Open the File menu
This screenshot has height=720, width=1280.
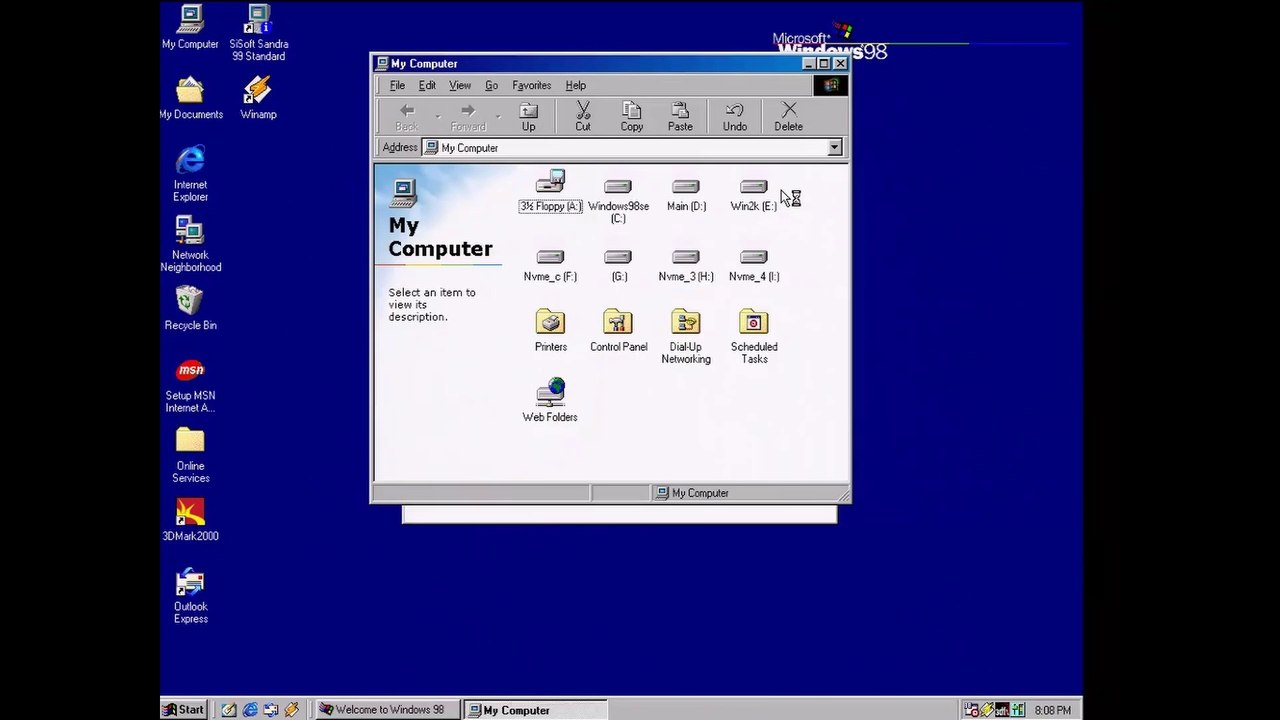pyautogui.click(x=397, y=85)
